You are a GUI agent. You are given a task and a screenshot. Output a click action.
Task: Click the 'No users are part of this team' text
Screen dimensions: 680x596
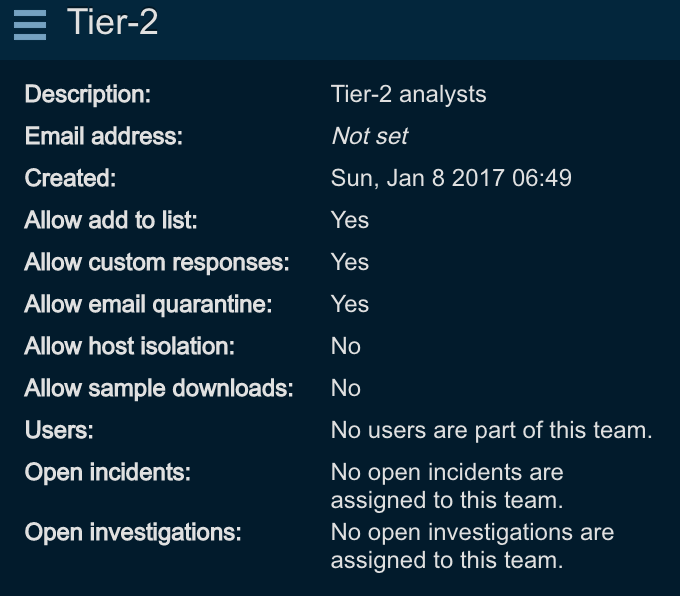[x=491, y=431]
